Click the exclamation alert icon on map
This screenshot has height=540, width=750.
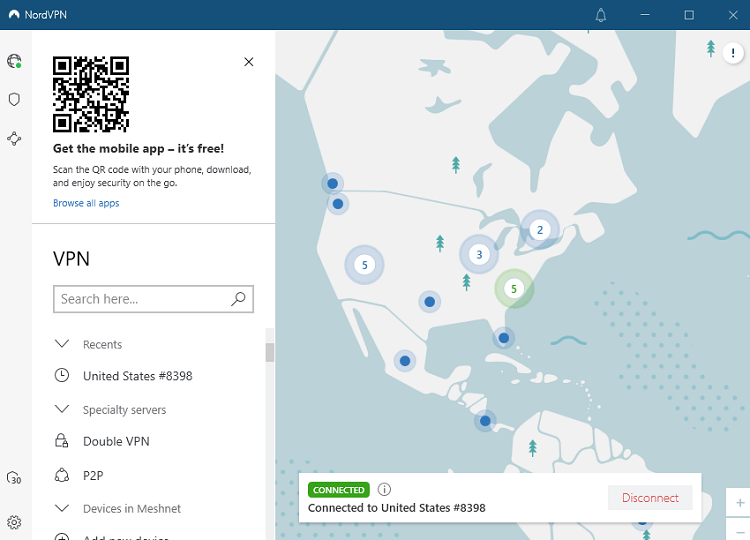[733, 53]
